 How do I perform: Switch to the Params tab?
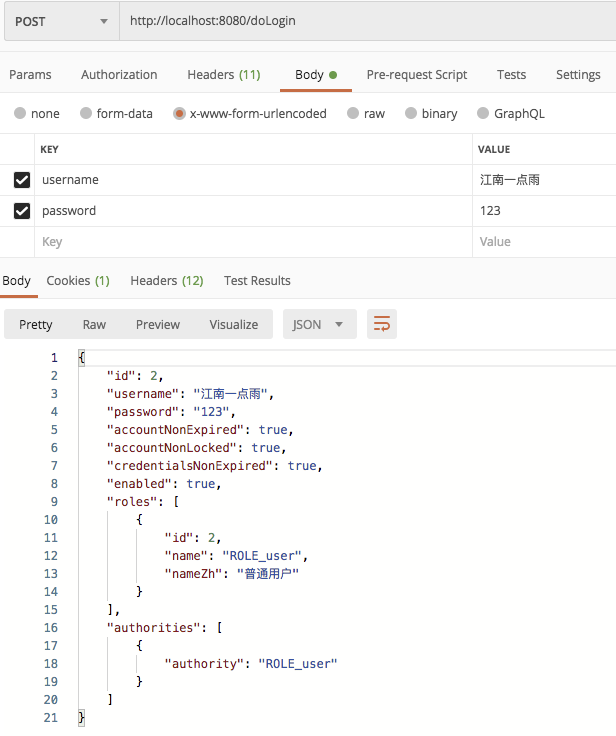[x=30, y=75]
